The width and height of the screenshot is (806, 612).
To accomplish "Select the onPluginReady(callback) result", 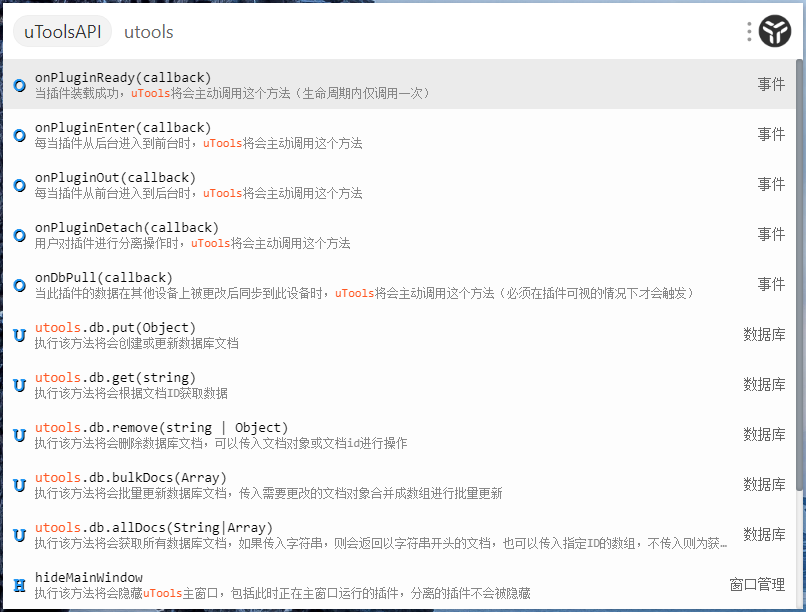I will [x=400, y=84].
